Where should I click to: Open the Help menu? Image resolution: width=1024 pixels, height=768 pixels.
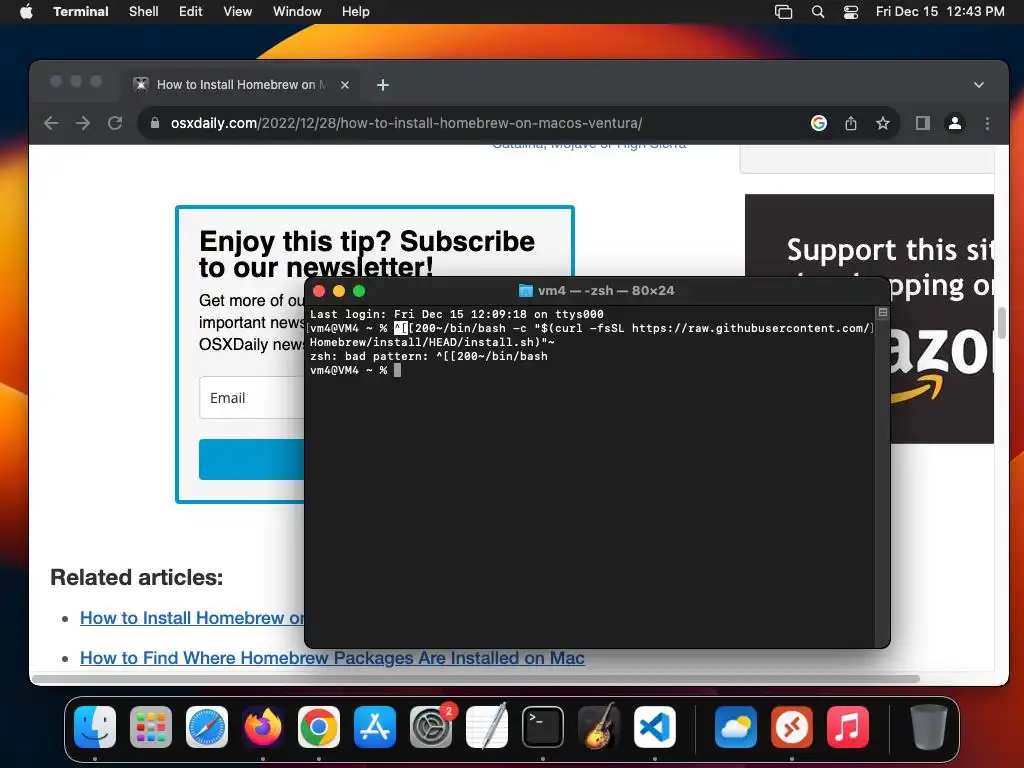pyautogui.click(x=355, y=11)
